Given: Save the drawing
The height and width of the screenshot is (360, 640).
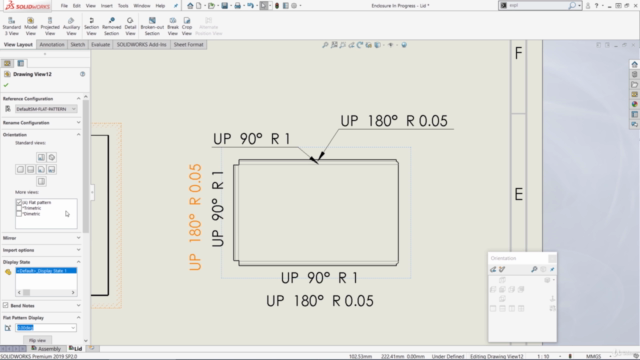Looking at the screenshot, I should pos(224,6).
